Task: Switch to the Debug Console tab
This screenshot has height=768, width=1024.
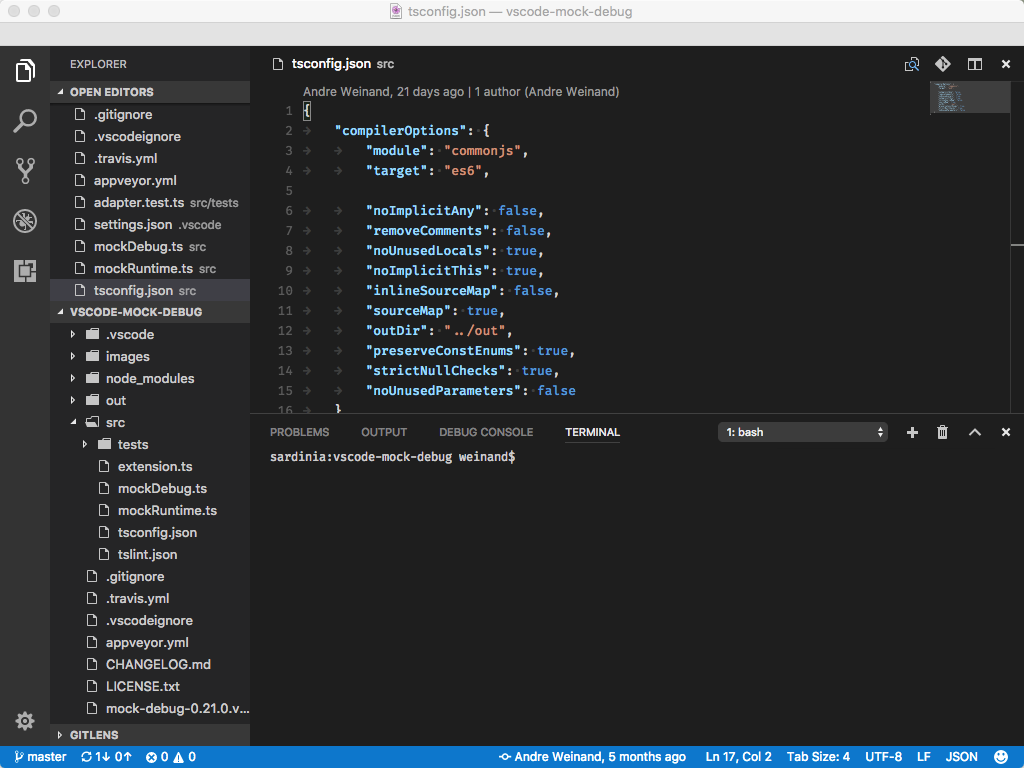Action: coord(486,432)
